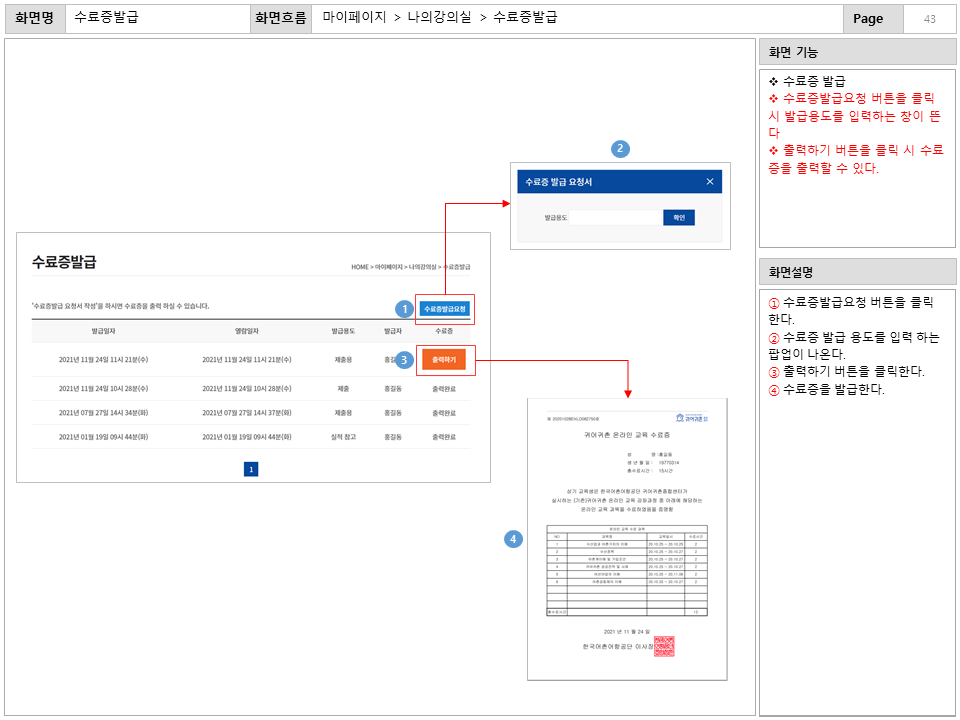Go to page 1 in pagination
The image size is (960, 720).
coord(251,468)
